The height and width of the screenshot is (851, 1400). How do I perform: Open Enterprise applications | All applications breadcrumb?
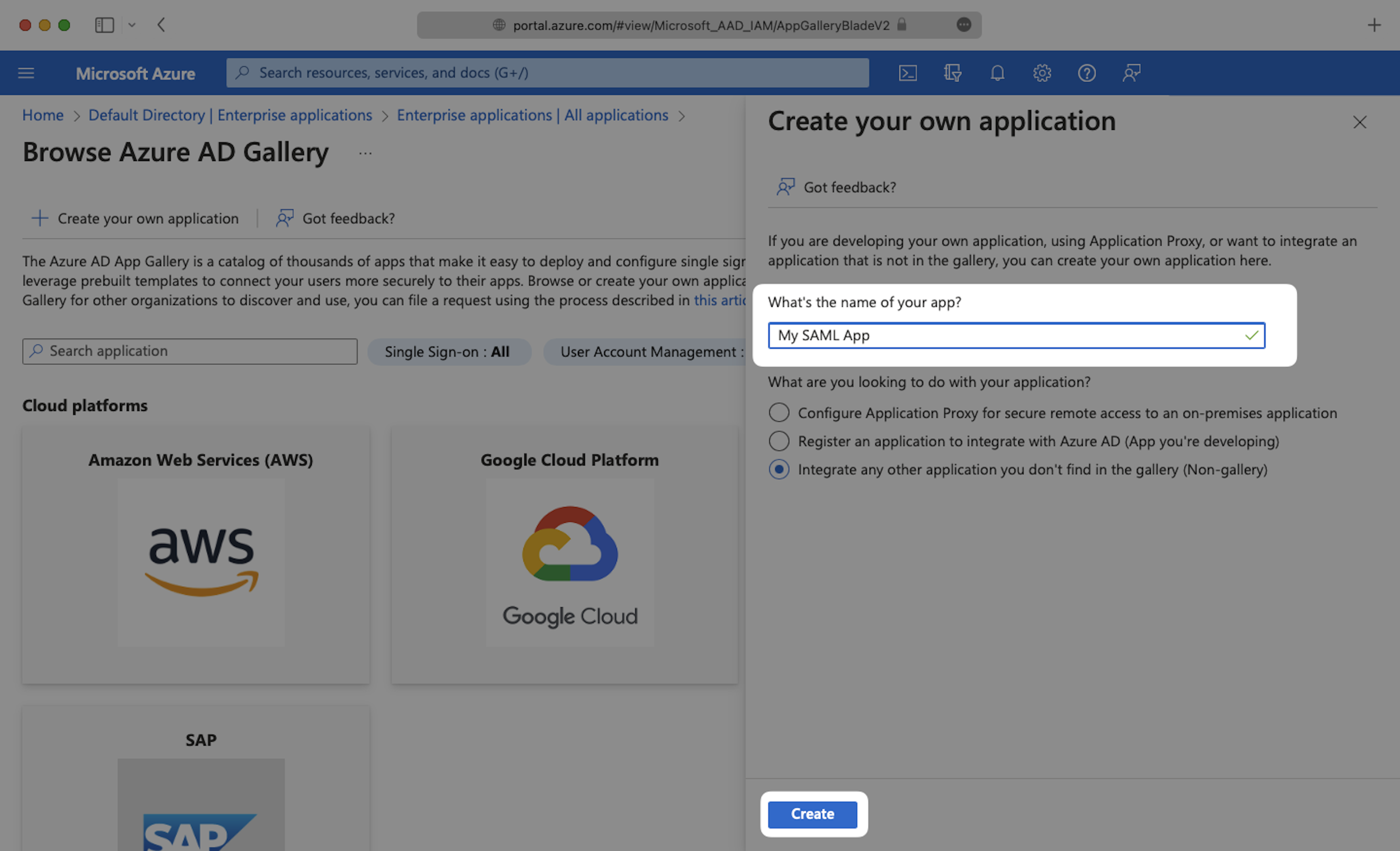[532, 115]
